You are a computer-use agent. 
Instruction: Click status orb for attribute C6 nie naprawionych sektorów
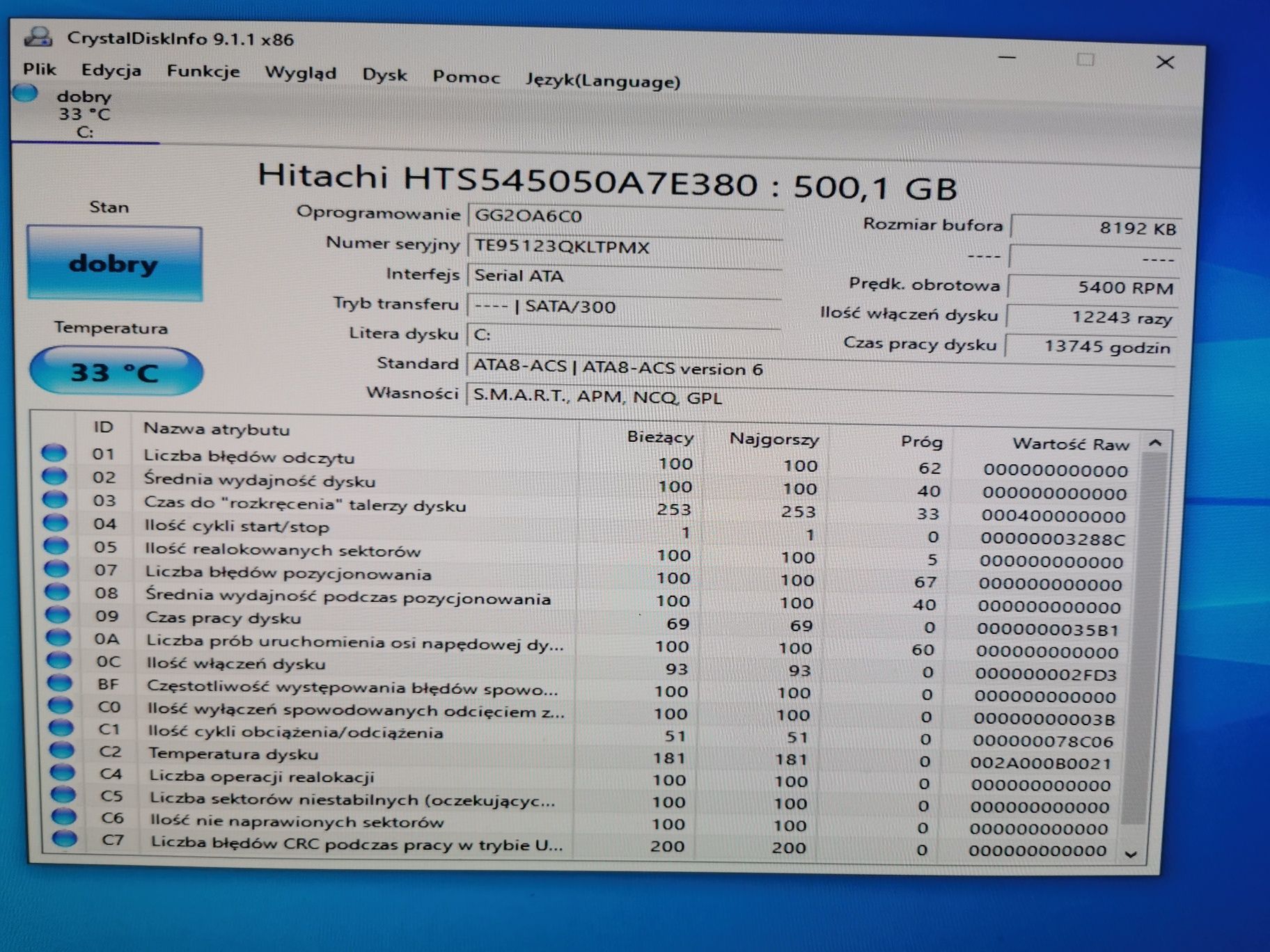[64, 816]
